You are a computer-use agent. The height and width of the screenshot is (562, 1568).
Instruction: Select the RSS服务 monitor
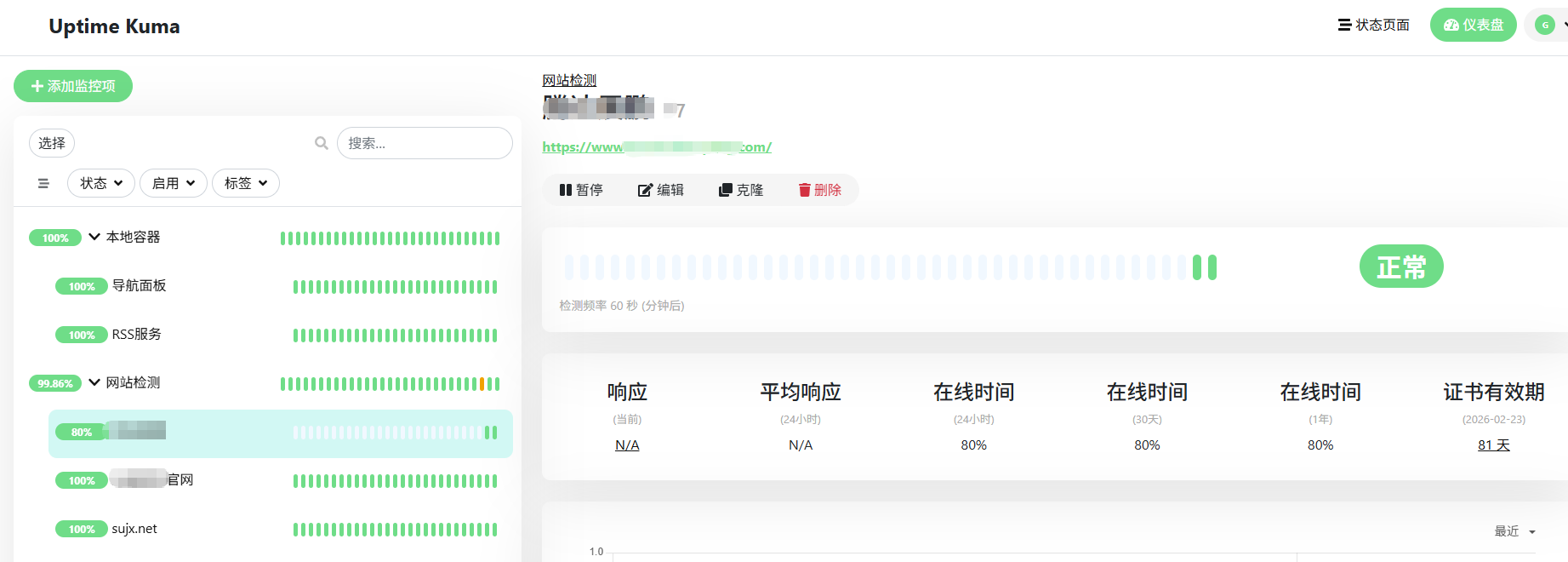click(x=136, y=335)
